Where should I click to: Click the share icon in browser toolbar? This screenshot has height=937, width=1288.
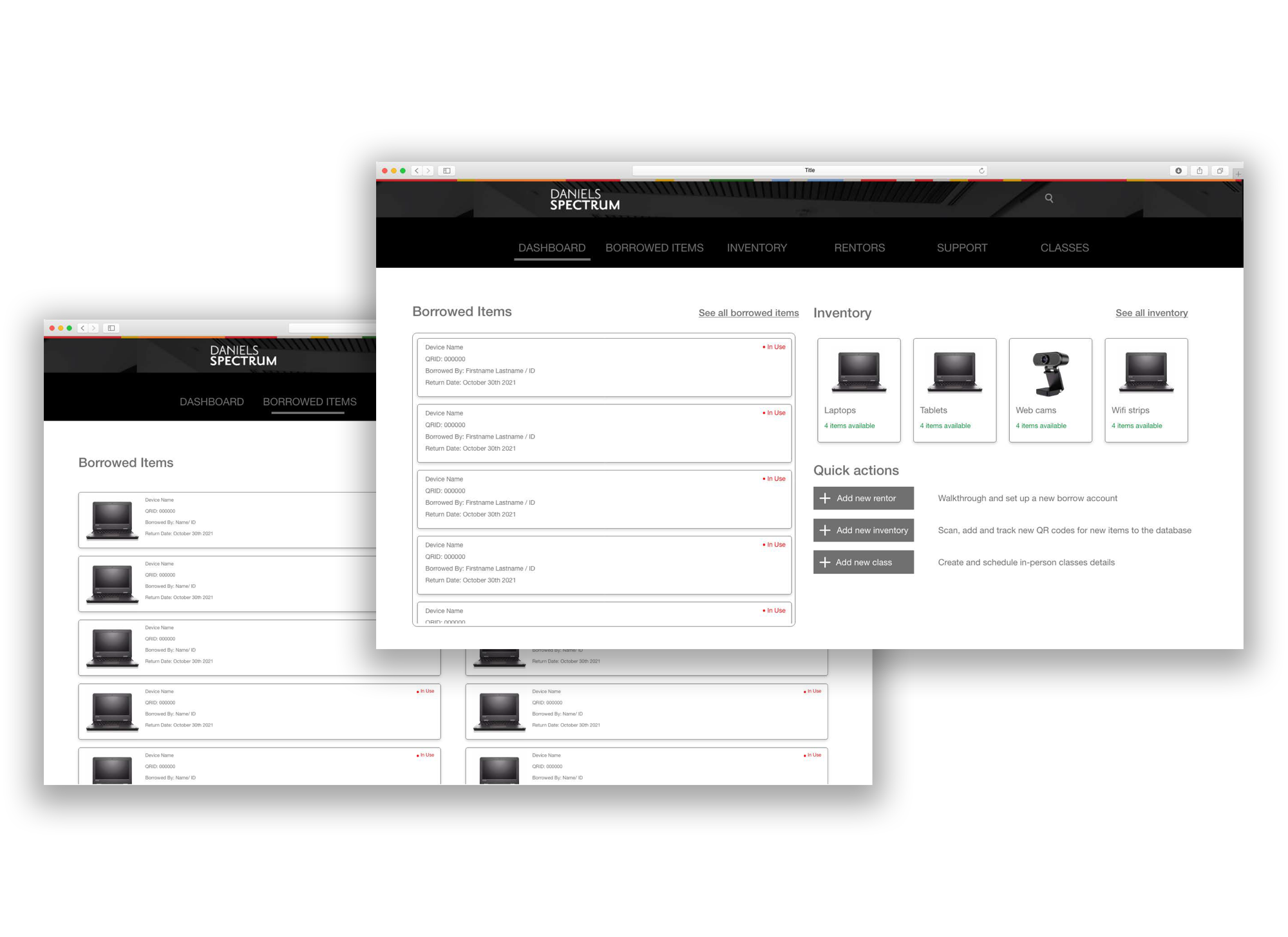[x=1199, y=171]
